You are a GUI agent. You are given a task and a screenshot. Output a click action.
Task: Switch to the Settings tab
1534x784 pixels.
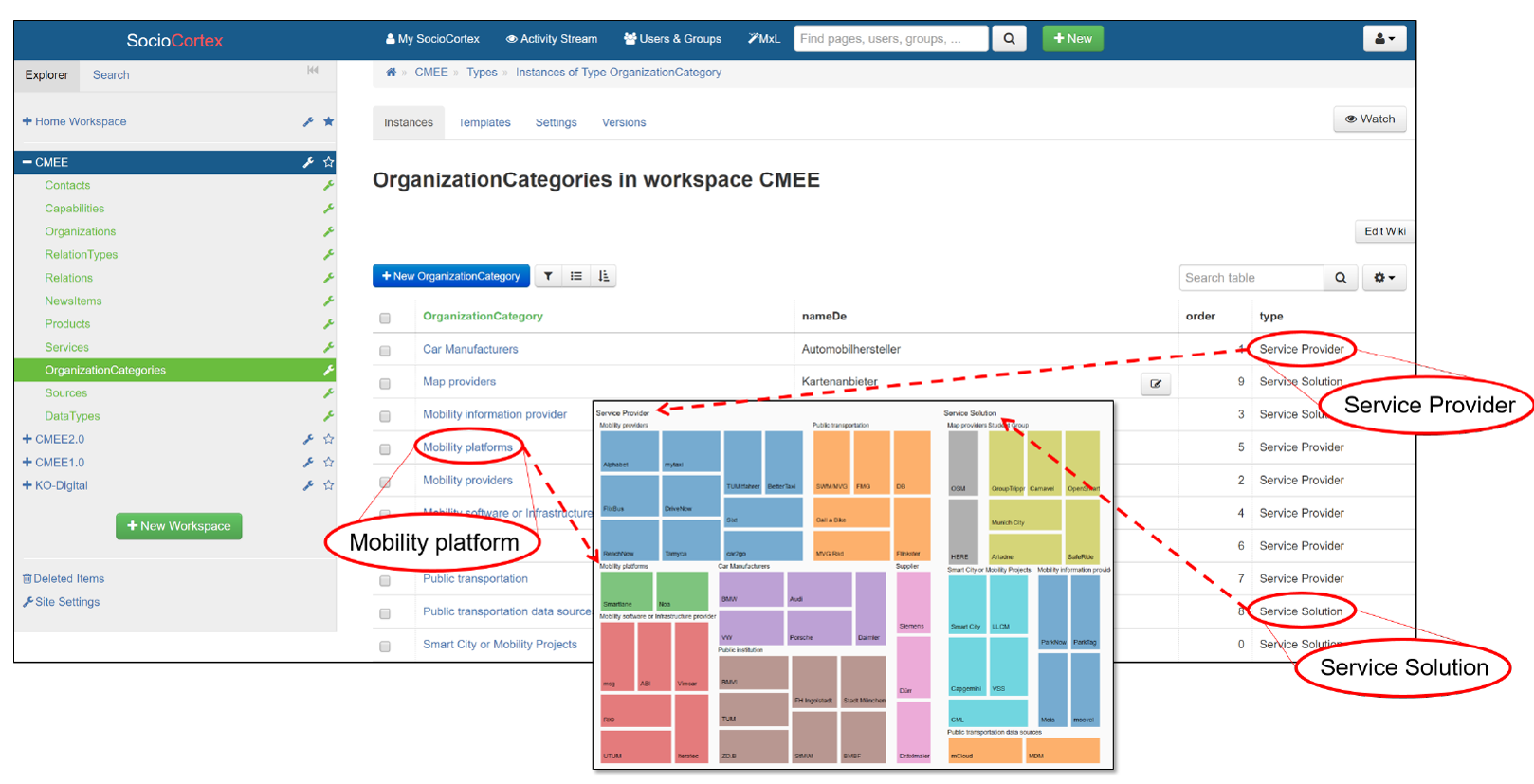pos(556,123)
